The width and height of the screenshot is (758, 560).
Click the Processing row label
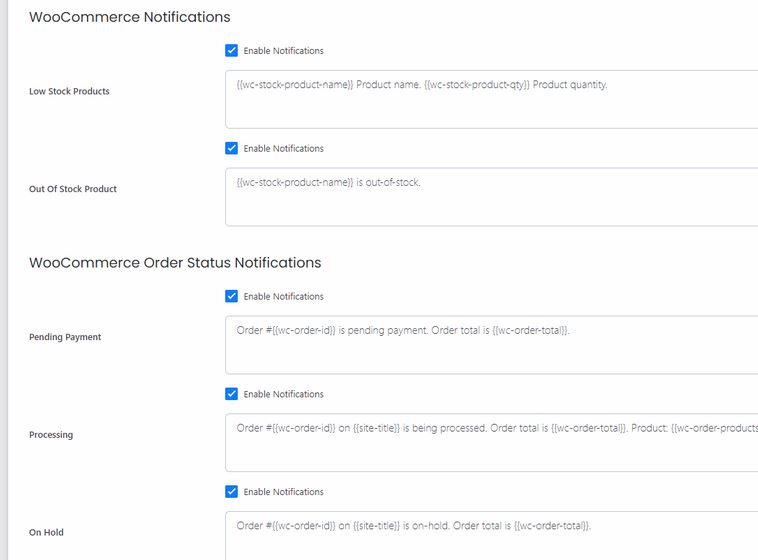(x=51, y=435)
